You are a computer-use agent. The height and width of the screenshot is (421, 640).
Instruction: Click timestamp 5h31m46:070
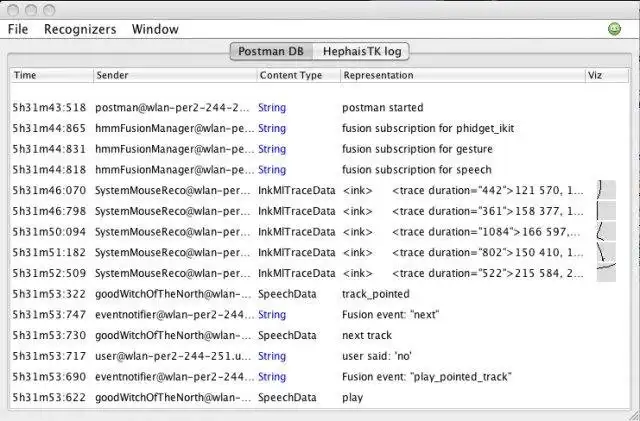49,190
